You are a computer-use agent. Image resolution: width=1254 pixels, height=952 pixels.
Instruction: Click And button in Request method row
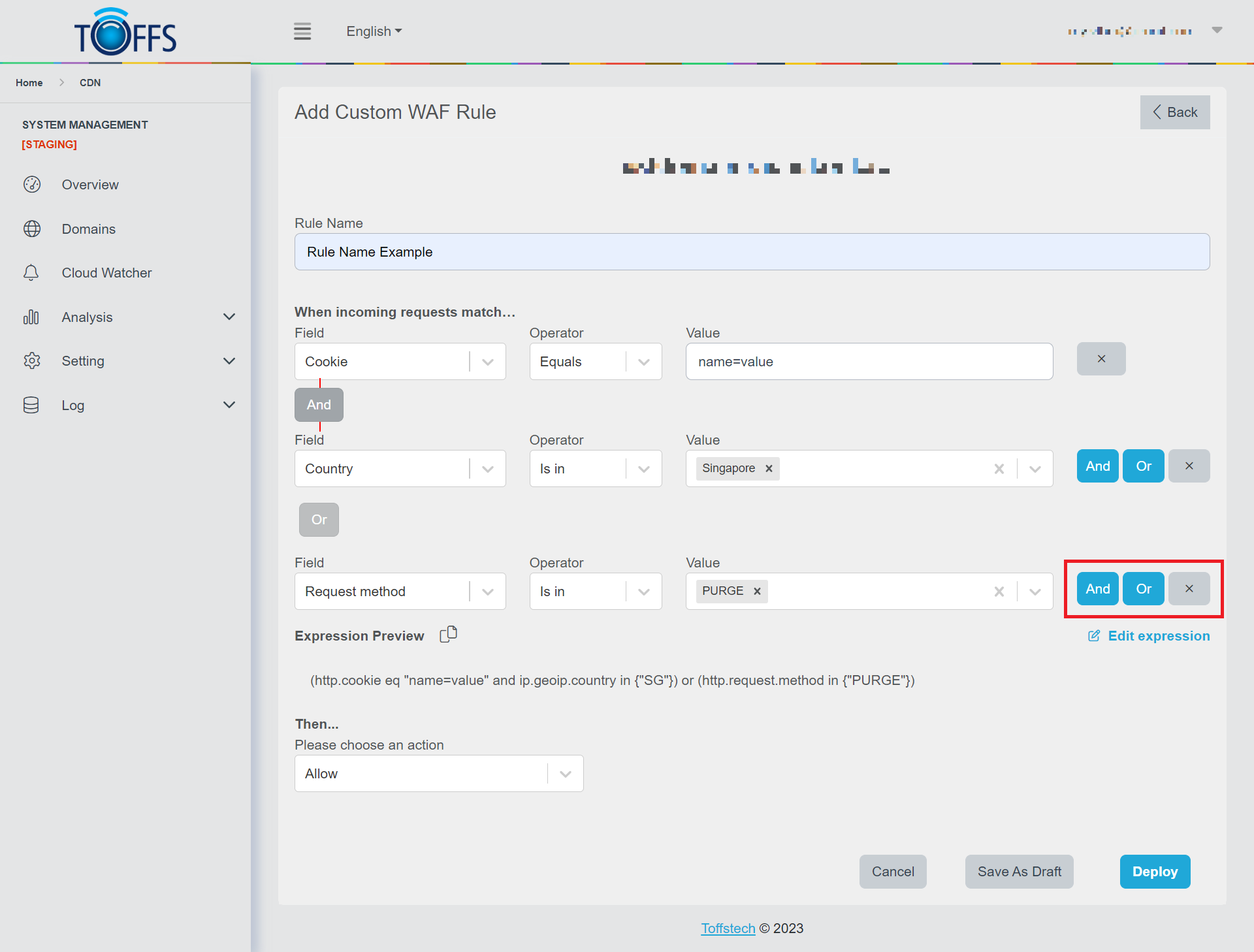1097,589
